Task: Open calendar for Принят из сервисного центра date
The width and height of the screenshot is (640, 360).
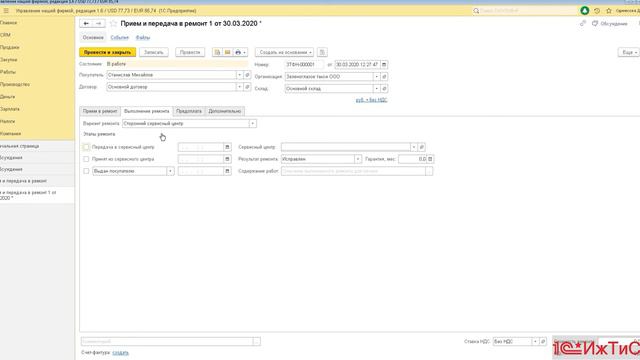Action: [227, 159]
